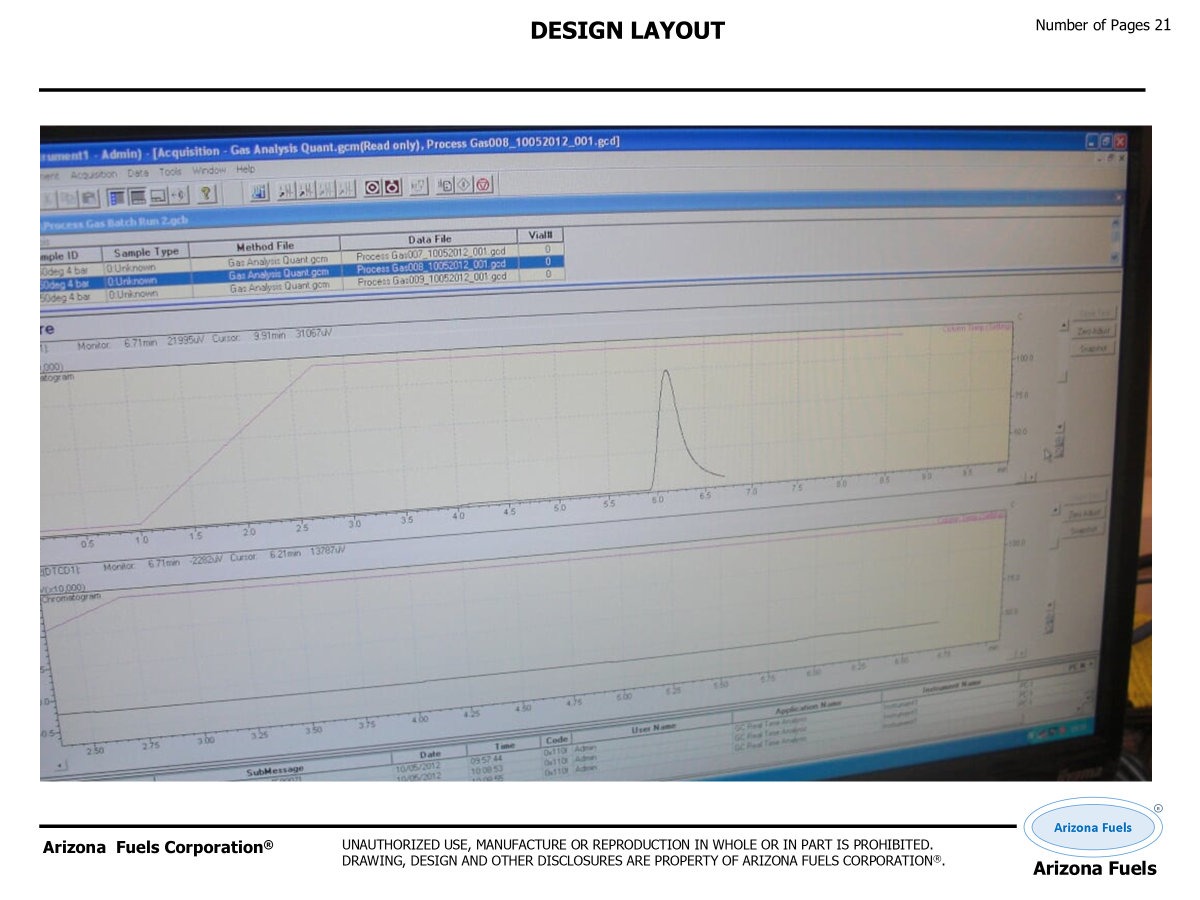Click the Time log column header

[505, 746]
